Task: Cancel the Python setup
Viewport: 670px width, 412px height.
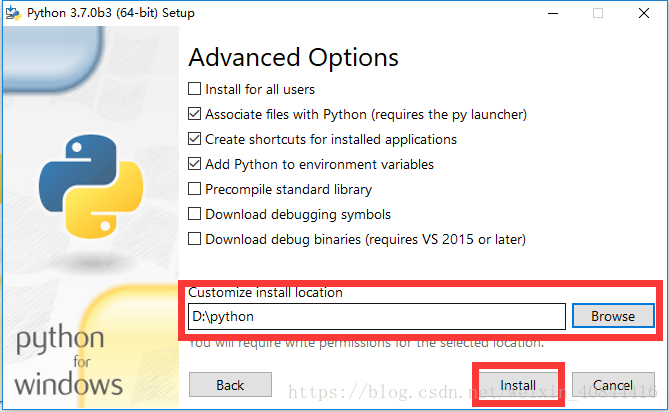Action: [x=613, y=385]
